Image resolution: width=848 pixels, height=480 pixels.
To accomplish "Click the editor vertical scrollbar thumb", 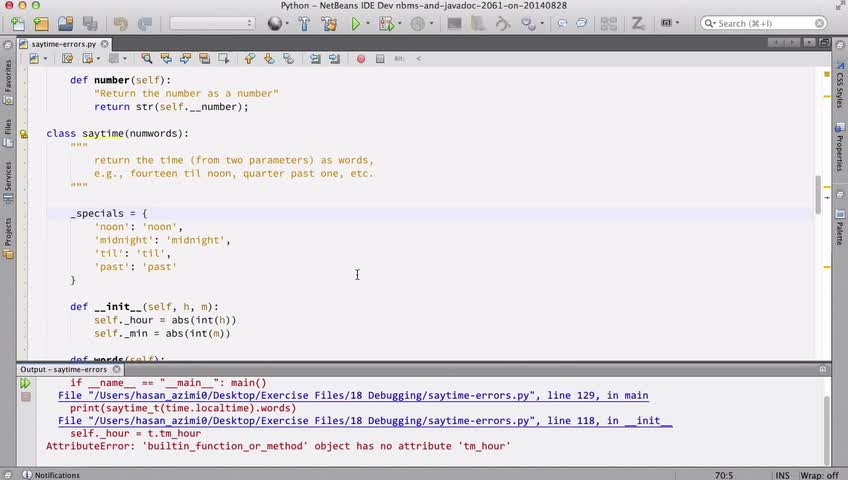I will [818, 195].
